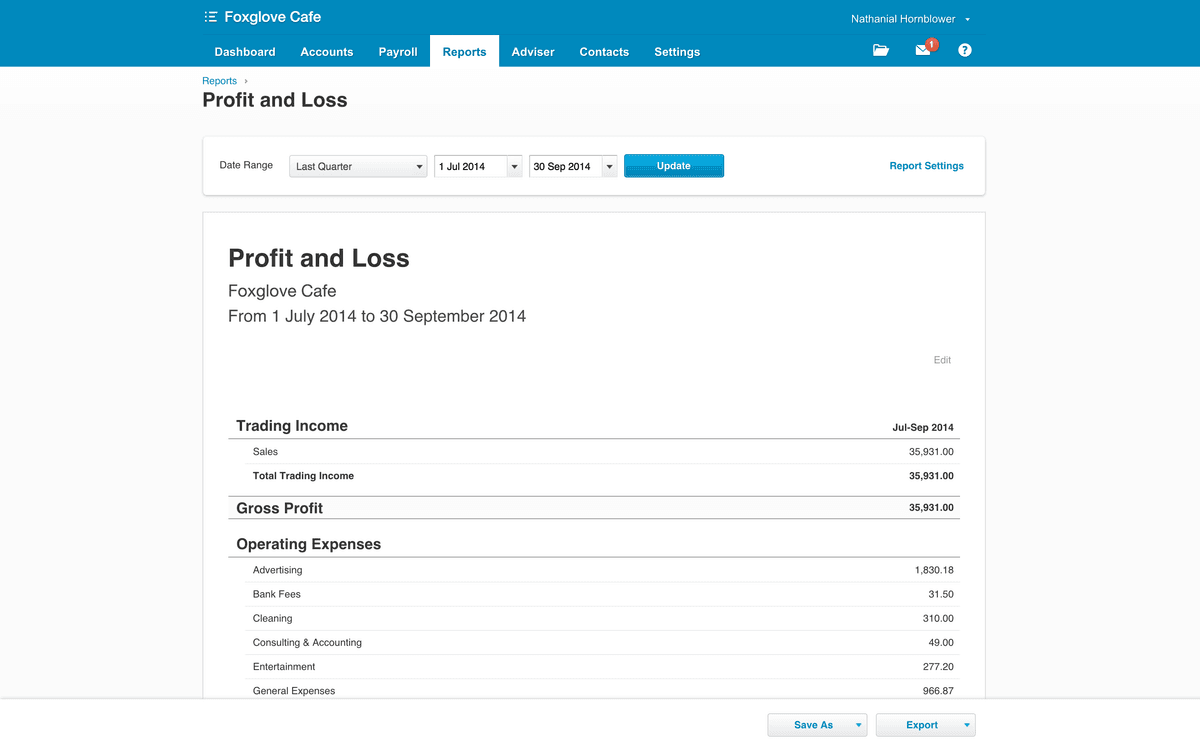
Task: Open the Payroll tab
Action: 398,51
